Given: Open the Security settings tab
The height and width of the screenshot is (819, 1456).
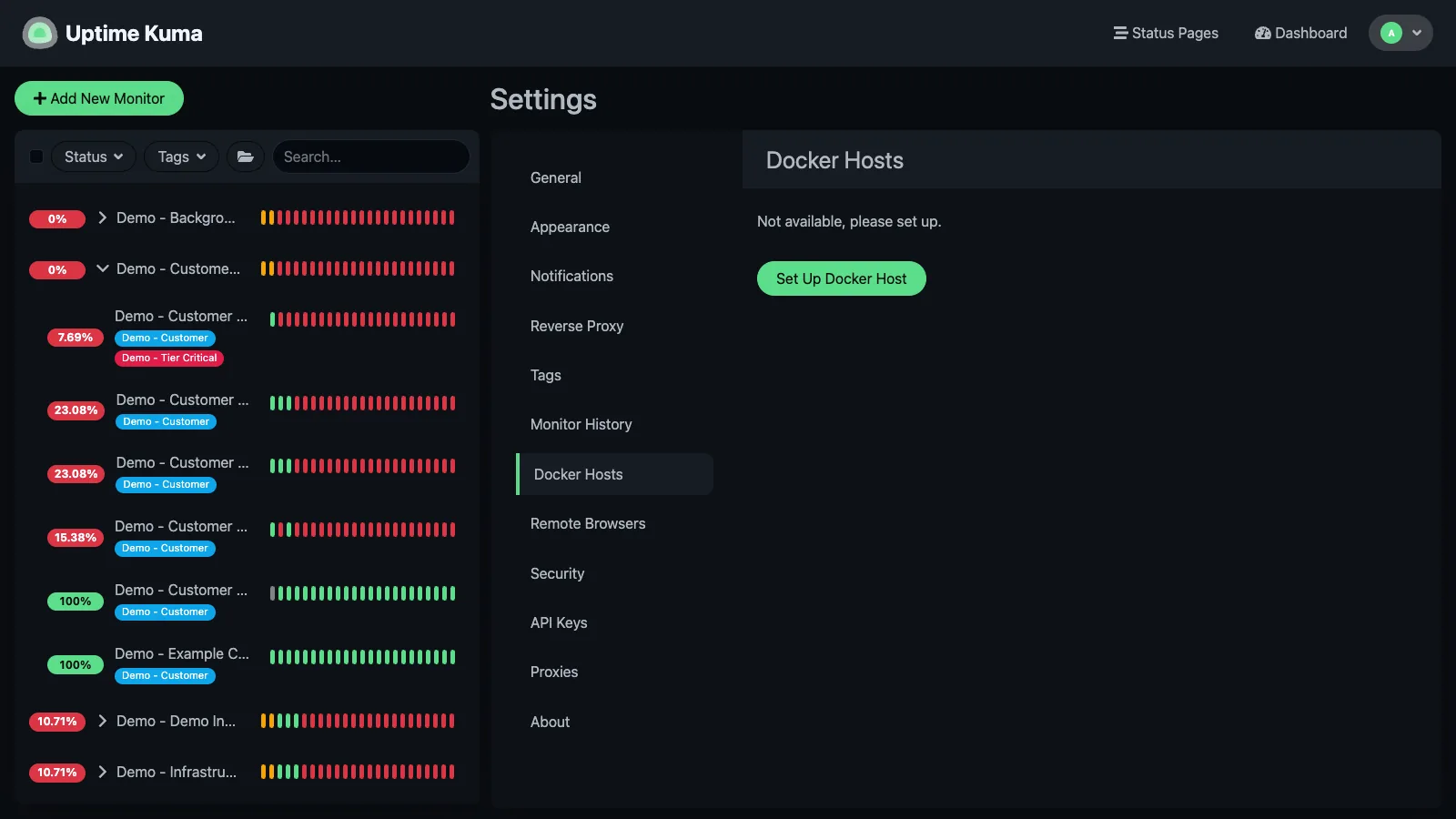Looking at the screenshot, I should pyautogui.click(x=614, y=573).
